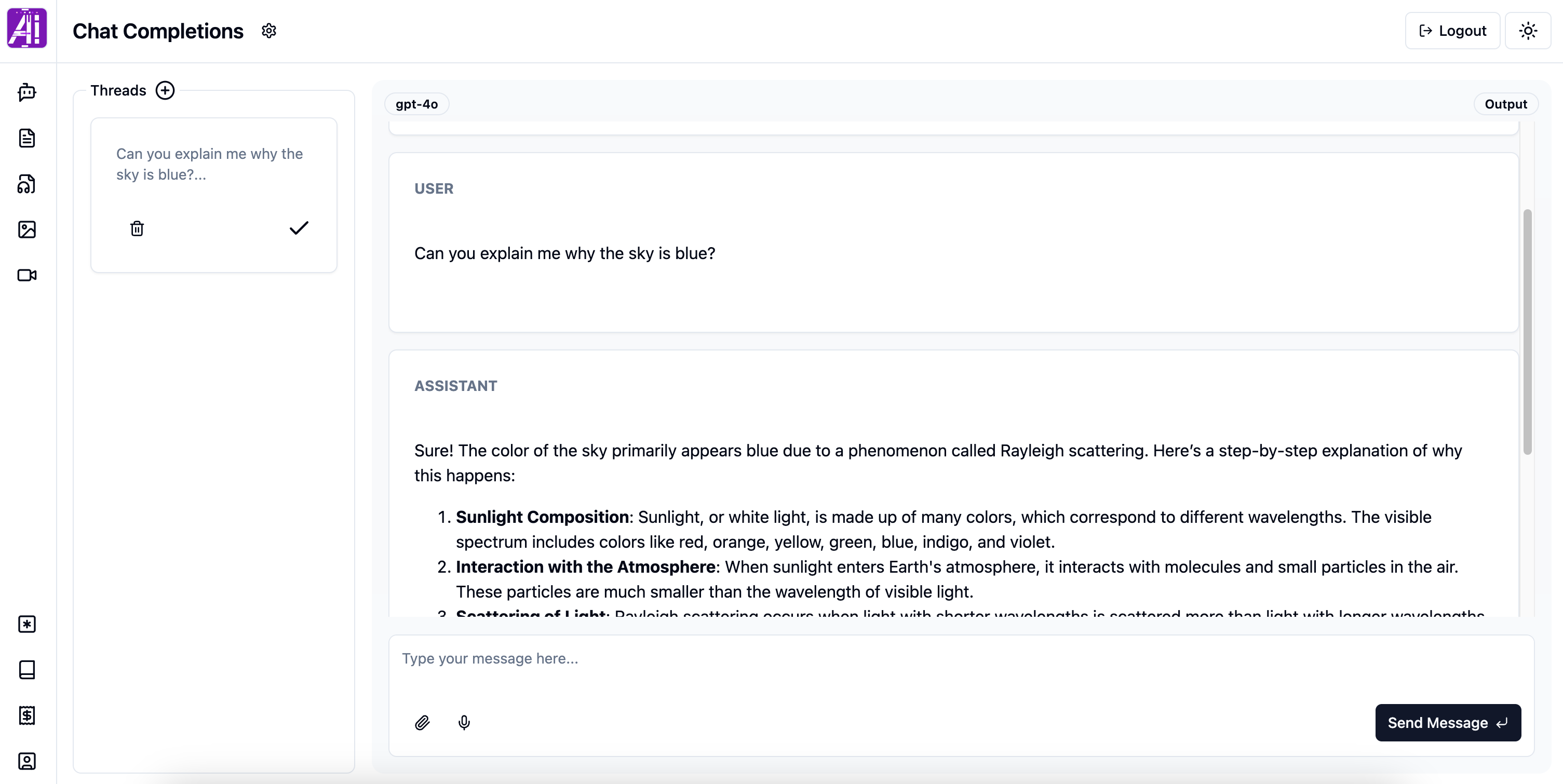Click the checkmark on the thread card
This screenshot has height=784, width=1563.
299,228
